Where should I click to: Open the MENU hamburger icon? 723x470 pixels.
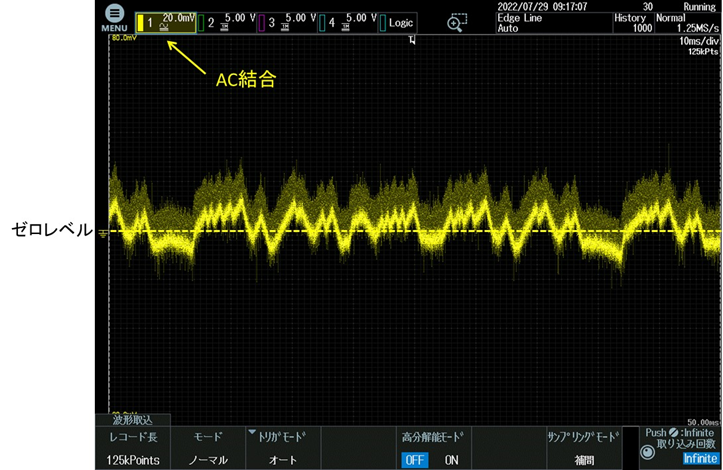tap(113, 17)
